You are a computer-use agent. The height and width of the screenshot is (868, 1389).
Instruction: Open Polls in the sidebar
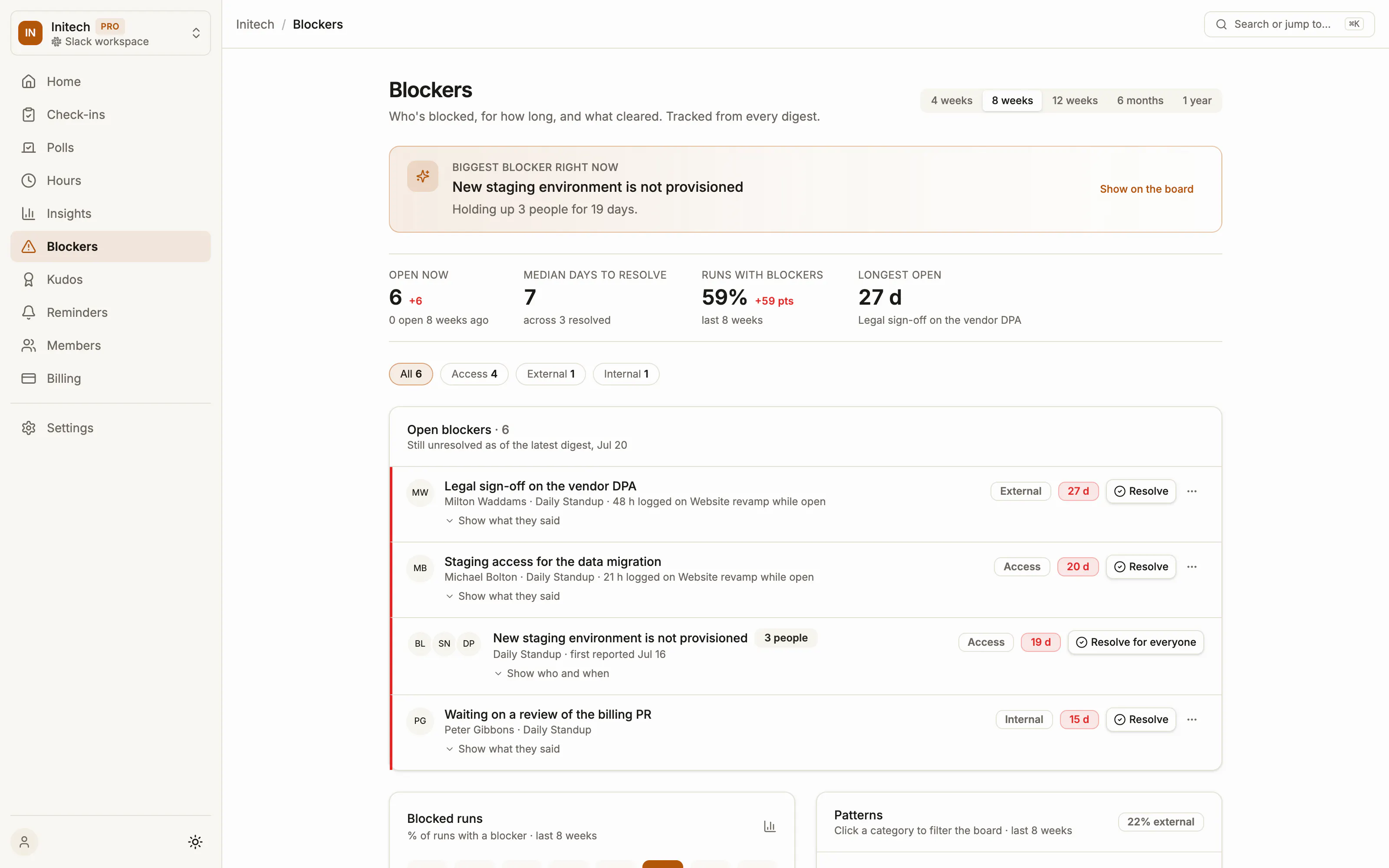coord(111,148)
